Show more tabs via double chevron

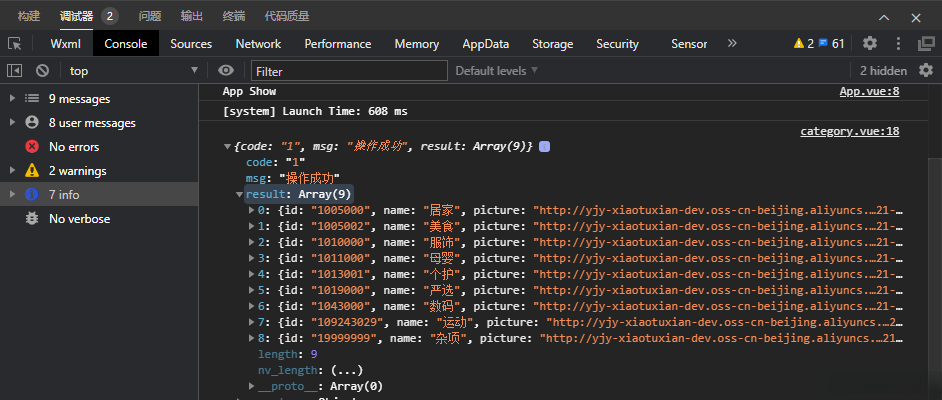point(732,44)
